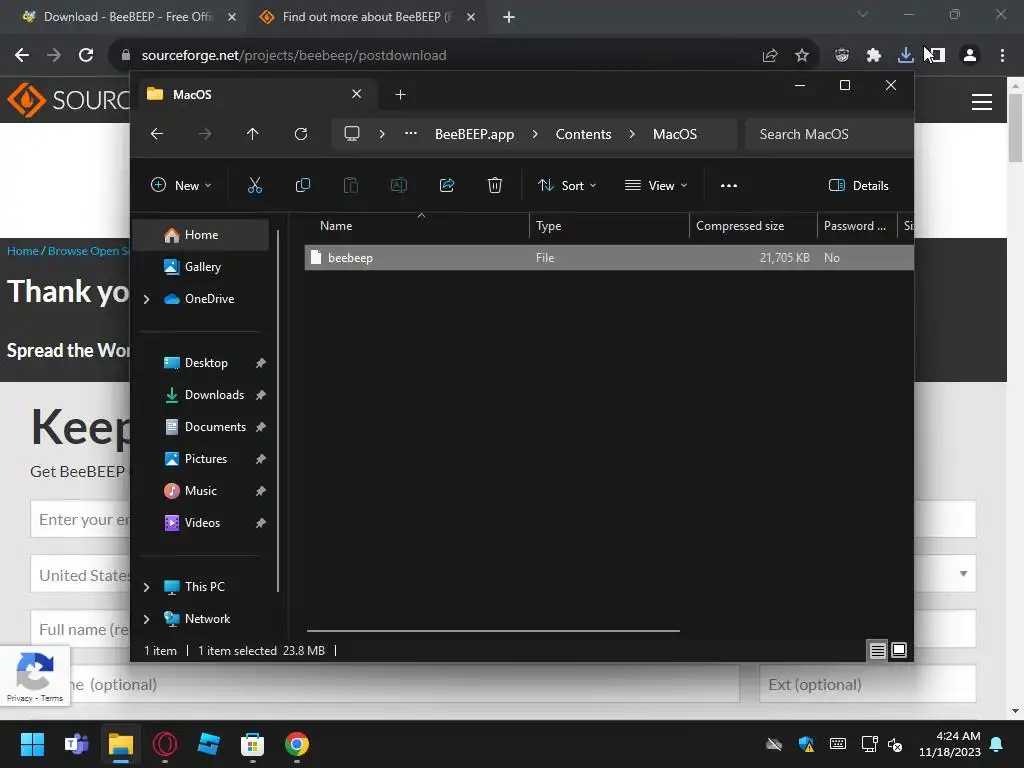Screen dimensions: 1024x768
Task: Refresh the MacOS folder view
Action: point(300,134)
